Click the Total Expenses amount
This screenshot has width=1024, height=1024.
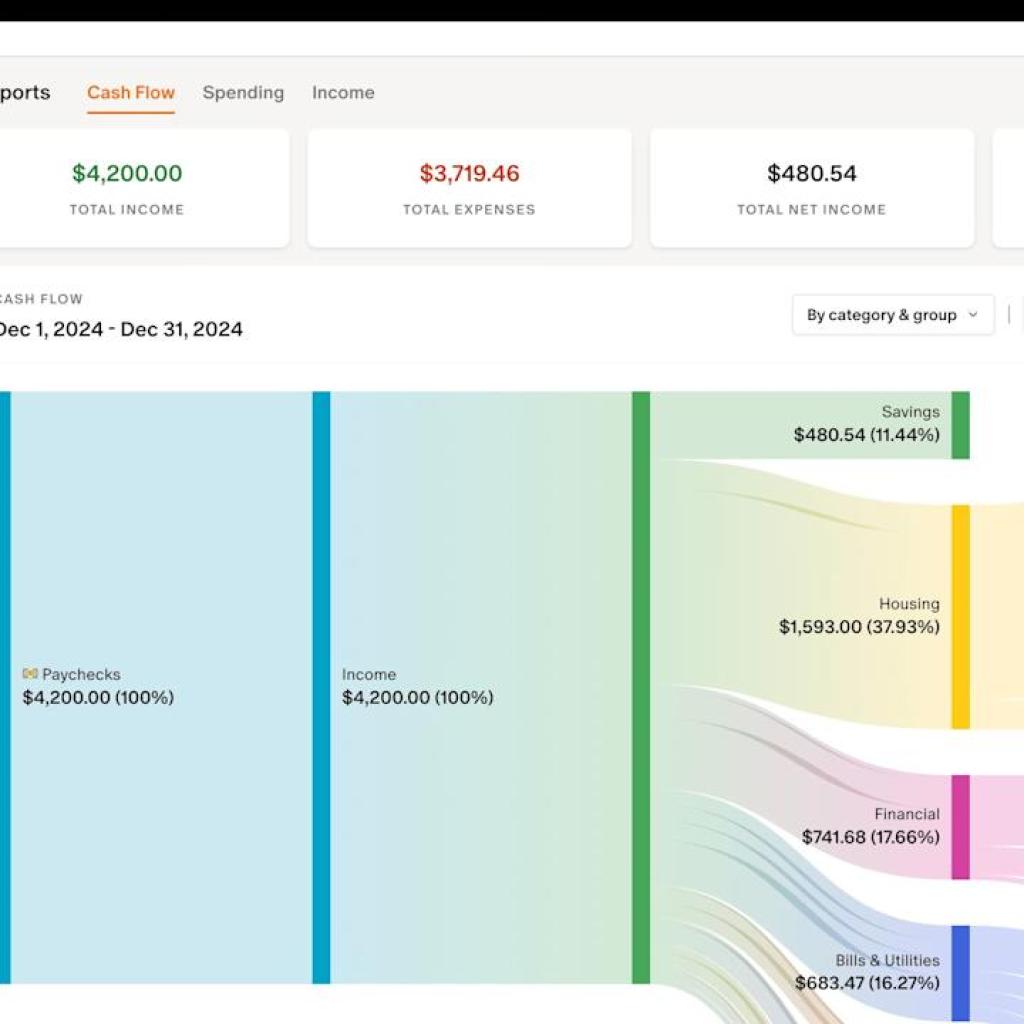pyautogui.click(x=468, y=173)
